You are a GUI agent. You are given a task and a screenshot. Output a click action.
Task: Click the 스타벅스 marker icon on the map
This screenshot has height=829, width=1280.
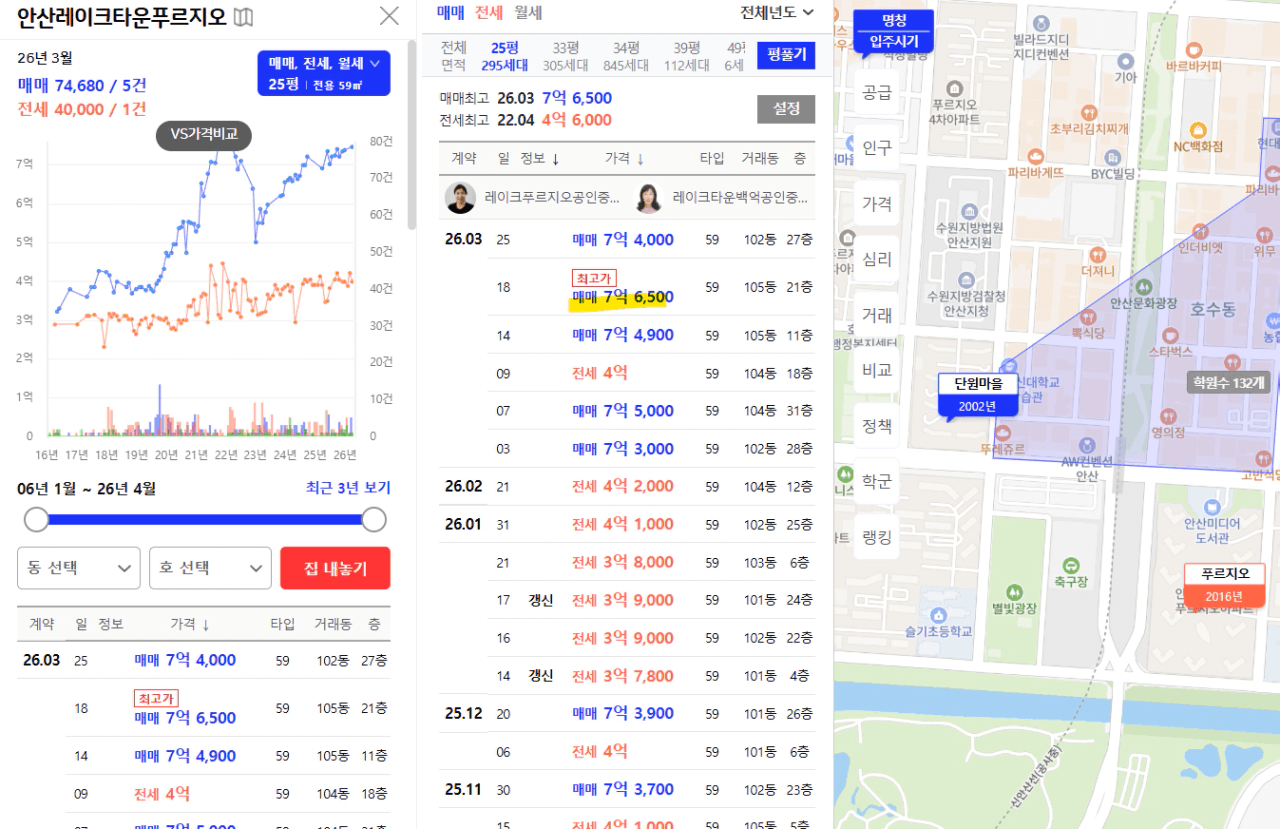click(x=1170, y=334)
